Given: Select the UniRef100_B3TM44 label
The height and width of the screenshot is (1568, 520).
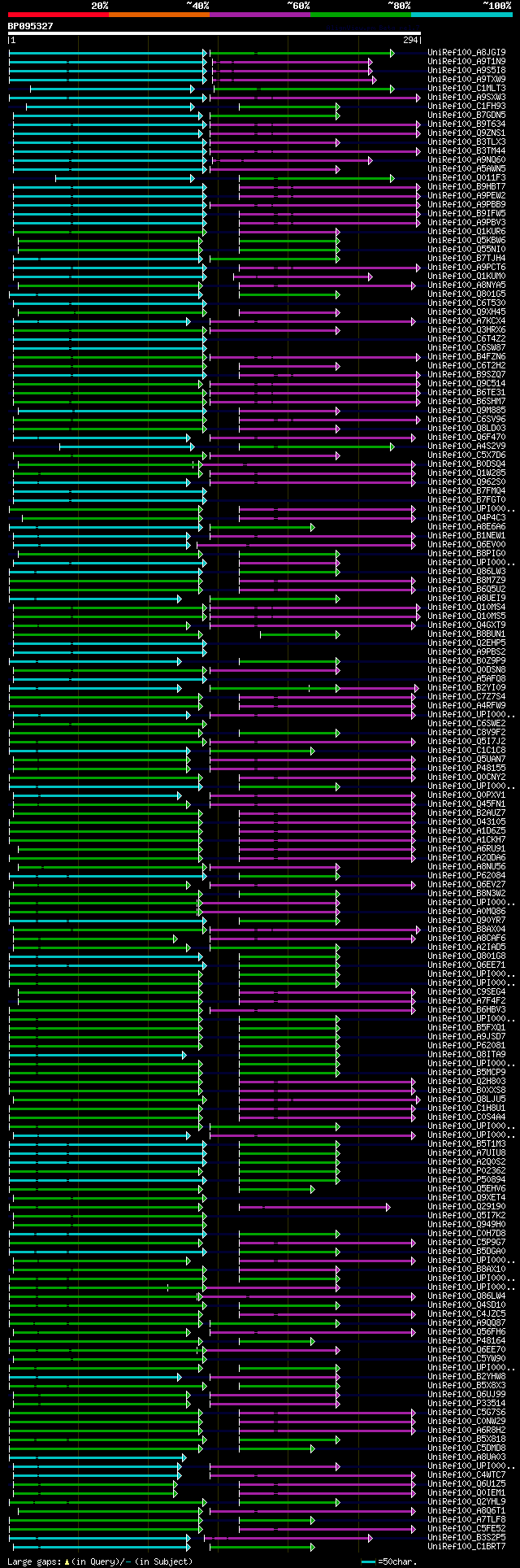Looking at the screenshot, I should 466,151.
